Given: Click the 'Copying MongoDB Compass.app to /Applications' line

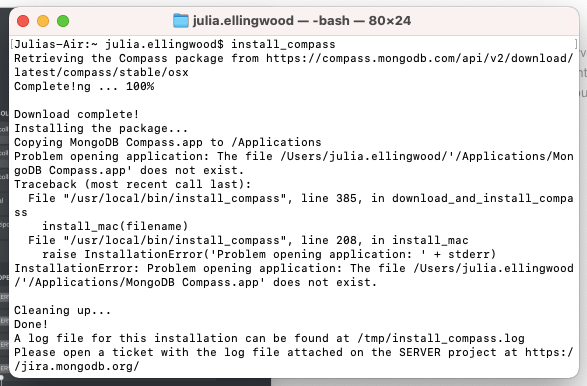Looking at the screenshot, I should (x=168, y=142).
